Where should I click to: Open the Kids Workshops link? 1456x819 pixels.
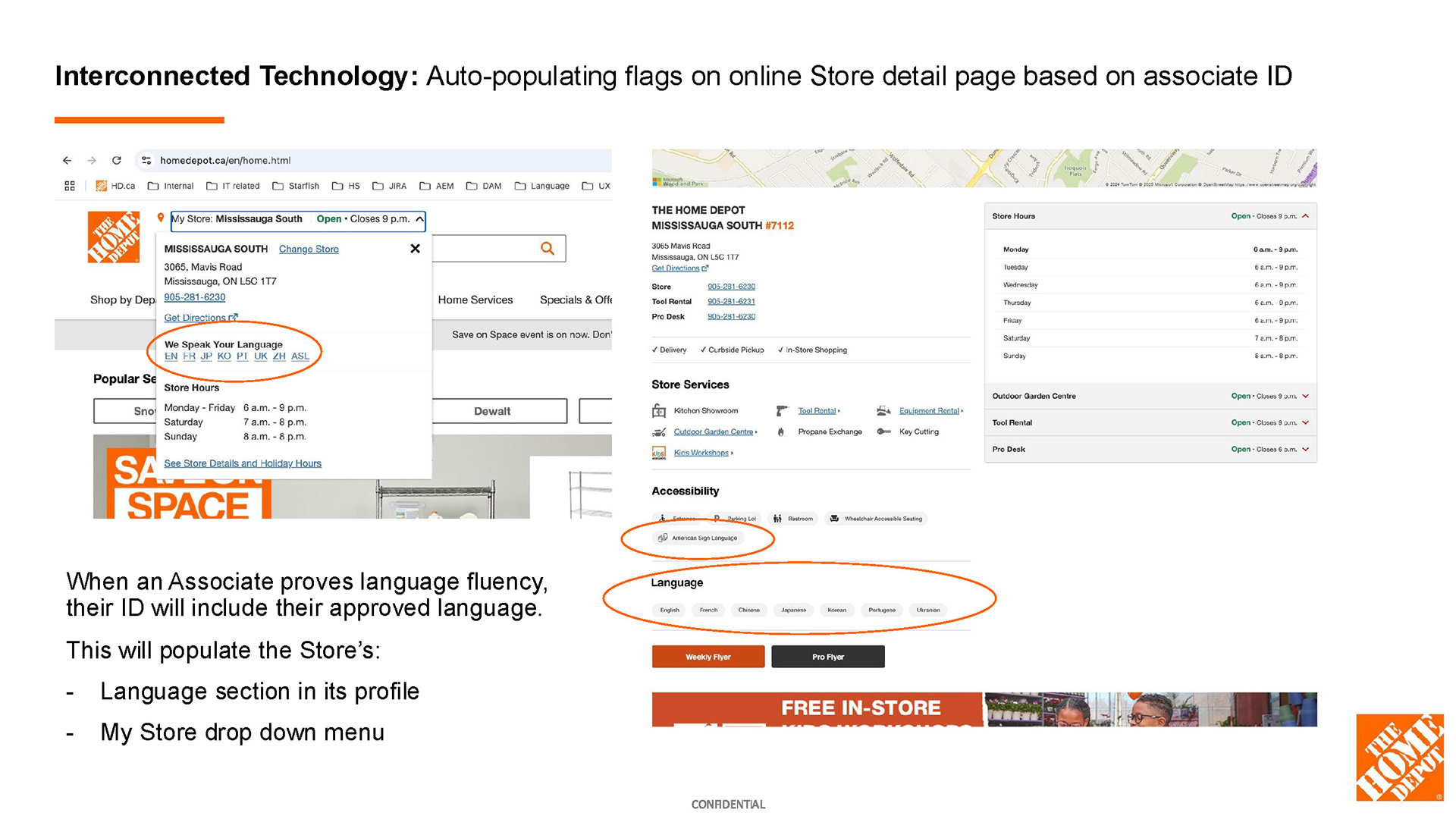point(703,453)
